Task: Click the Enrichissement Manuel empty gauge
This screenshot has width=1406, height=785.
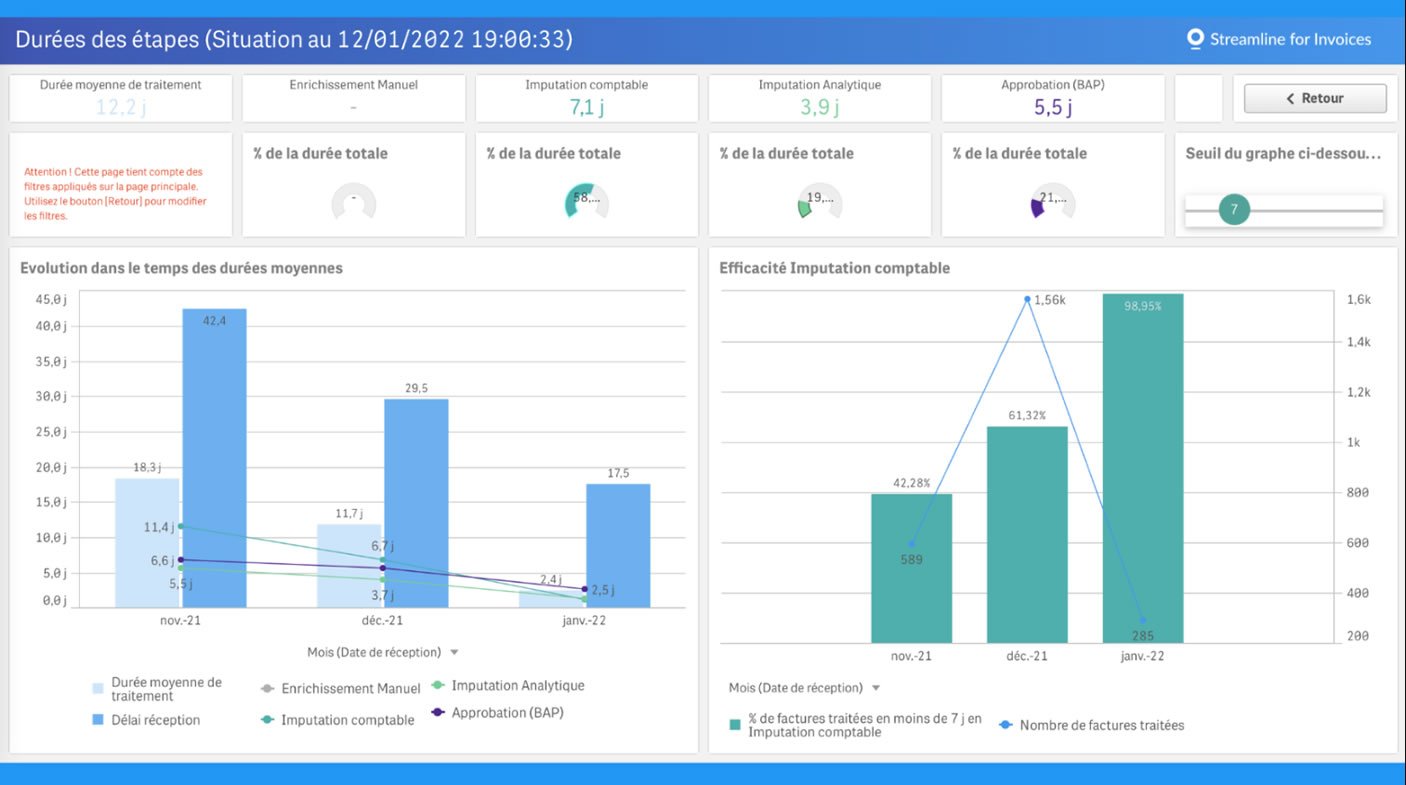Action: pos(353,201)
